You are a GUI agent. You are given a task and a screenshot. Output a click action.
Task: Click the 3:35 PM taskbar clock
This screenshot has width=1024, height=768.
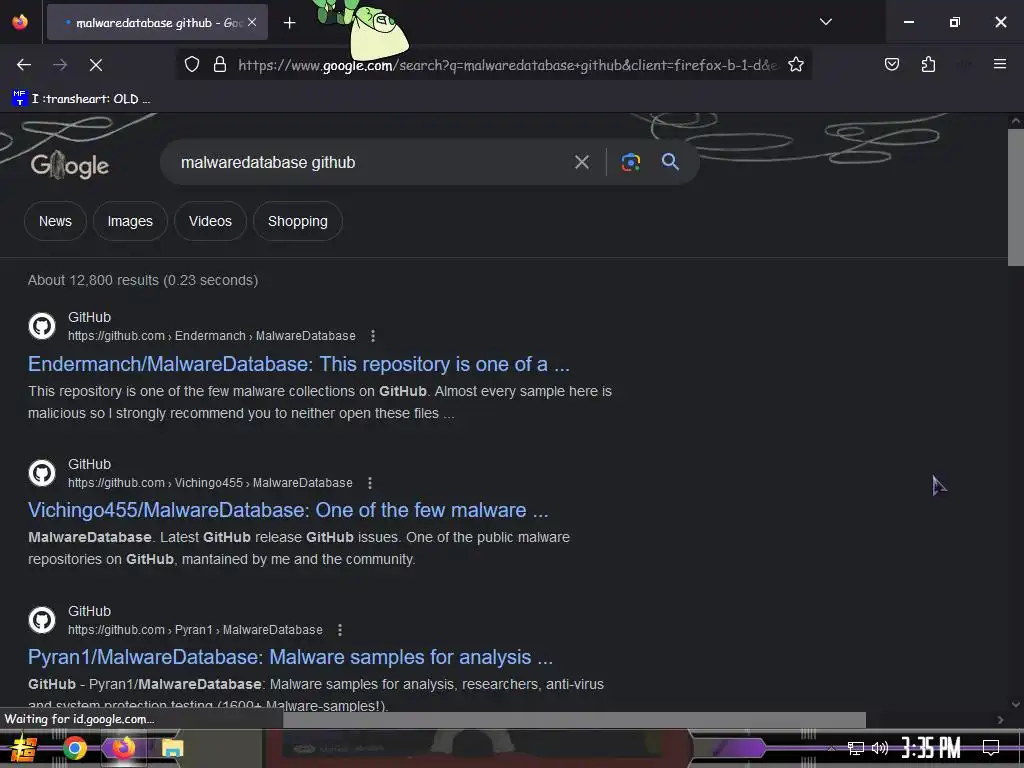pyautogui.click(x=931, y=748)
